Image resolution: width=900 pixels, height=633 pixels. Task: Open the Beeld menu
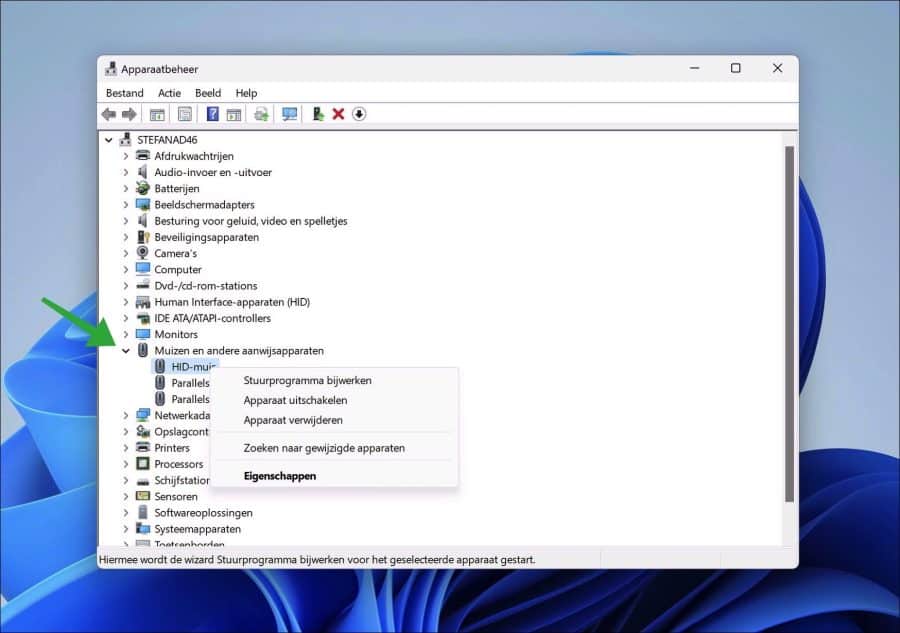click(208, 93)
